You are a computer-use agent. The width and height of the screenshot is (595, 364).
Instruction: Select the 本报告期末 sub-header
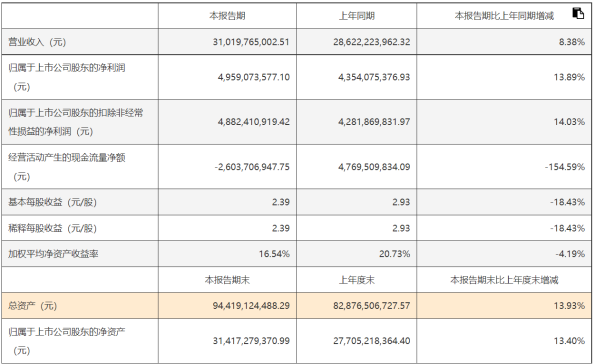point(227,280)
